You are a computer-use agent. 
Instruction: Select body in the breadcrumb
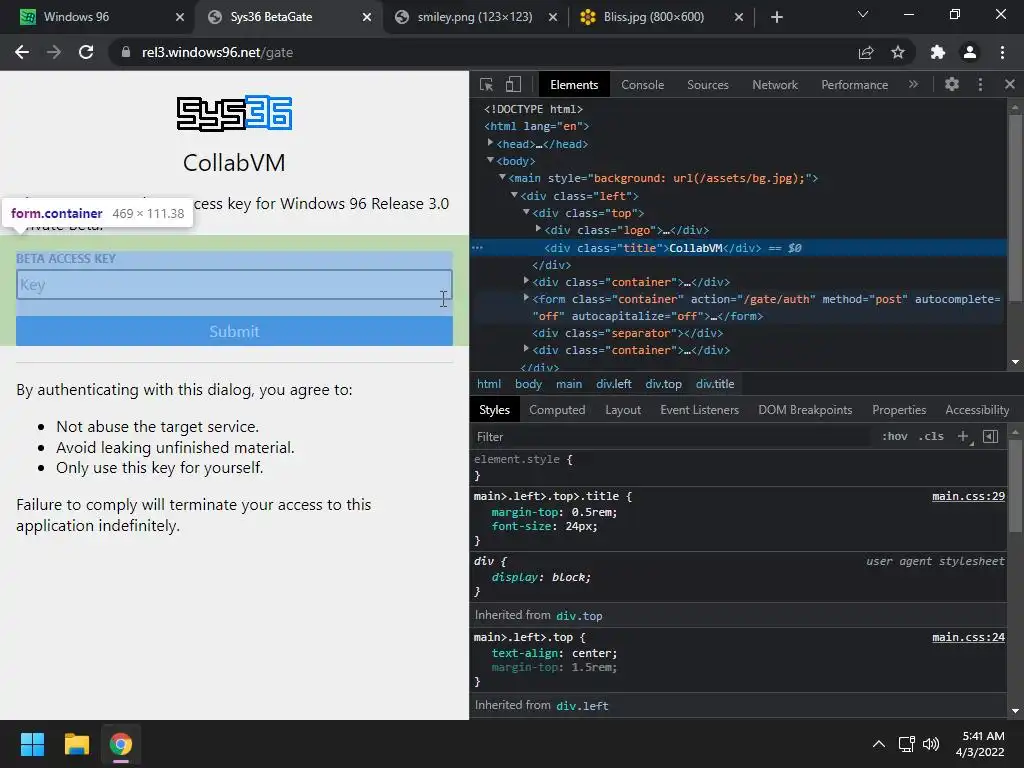[528, 384]
